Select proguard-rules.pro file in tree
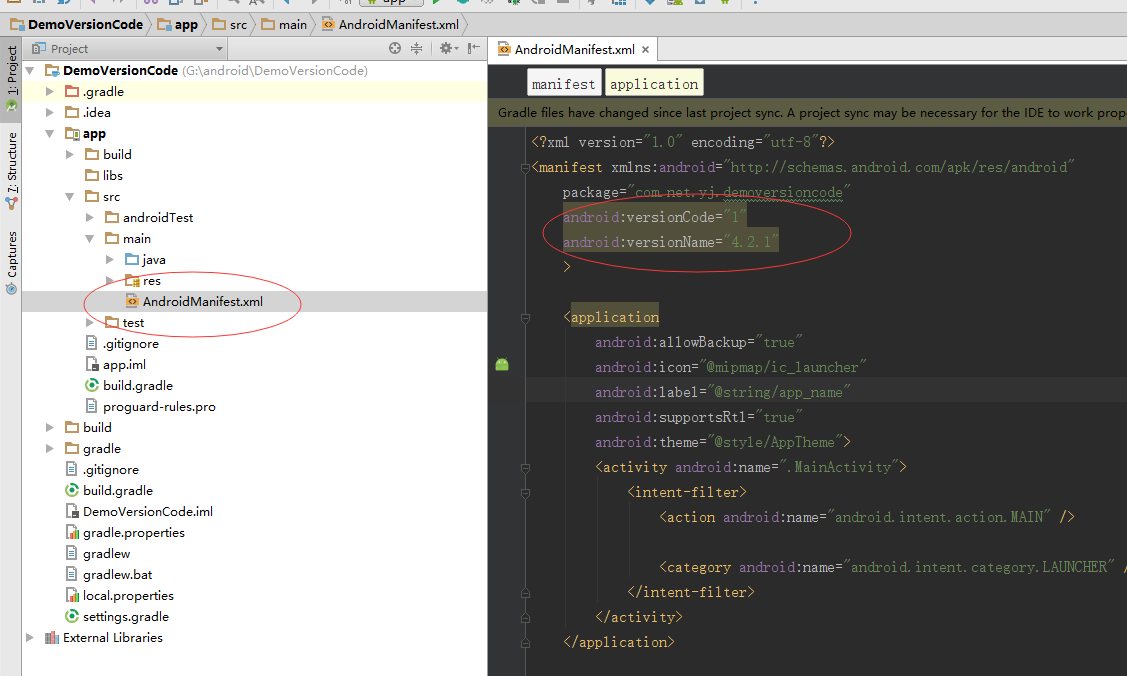The height and width of the screenshot is (676, 1127). pos(159,407)
